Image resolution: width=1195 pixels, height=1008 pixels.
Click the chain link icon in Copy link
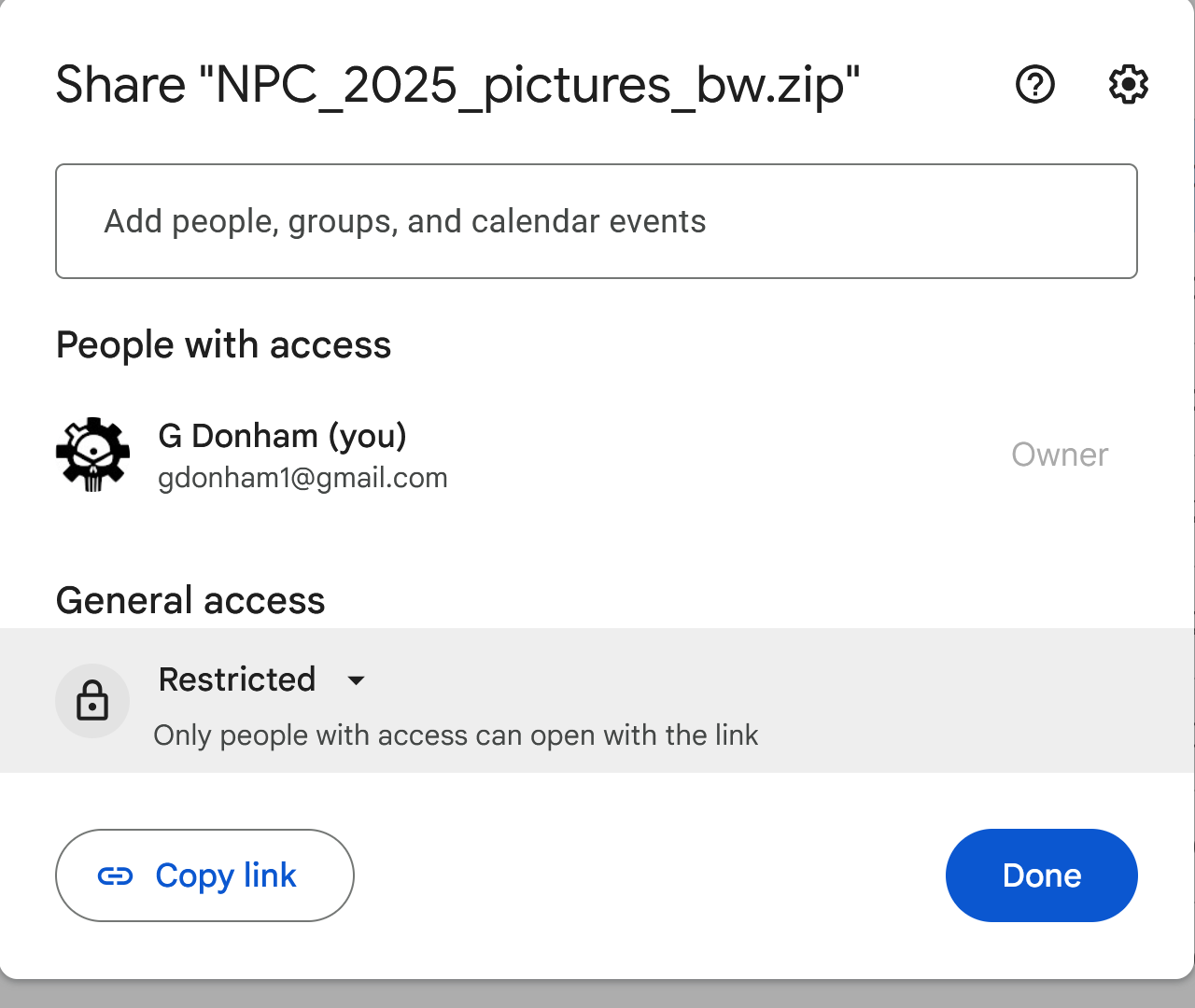click(x=116, y=875)
